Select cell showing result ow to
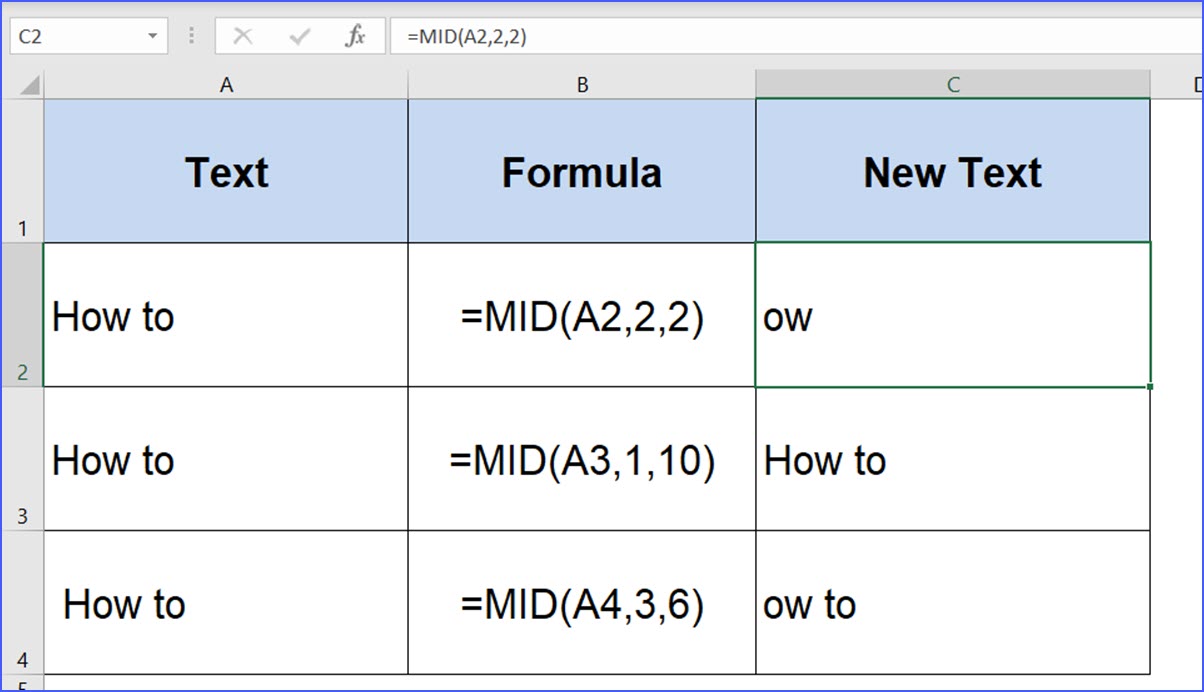1204x692 pixels. [952, 604]
